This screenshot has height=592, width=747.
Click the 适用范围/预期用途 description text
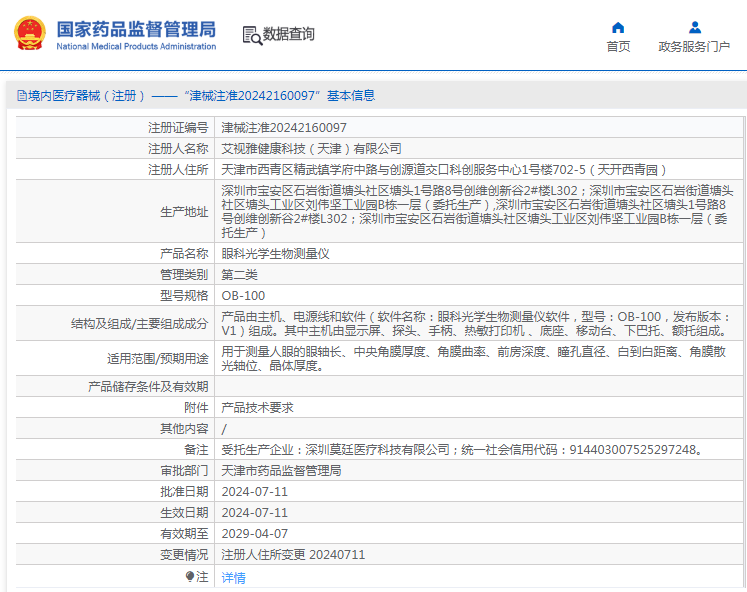(474, 358)
